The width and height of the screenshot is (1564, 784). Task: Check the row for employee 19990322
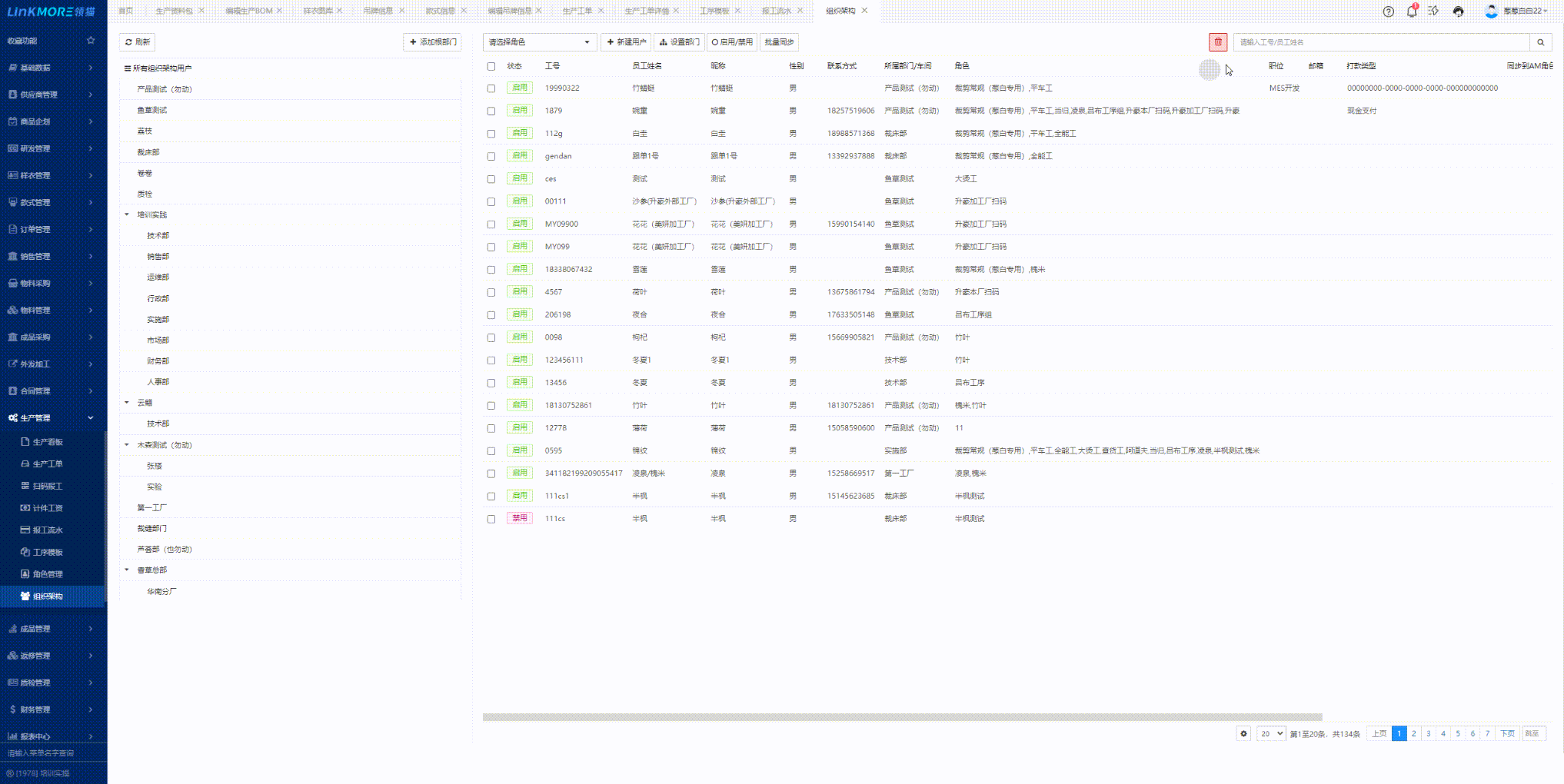pos(491,88)
